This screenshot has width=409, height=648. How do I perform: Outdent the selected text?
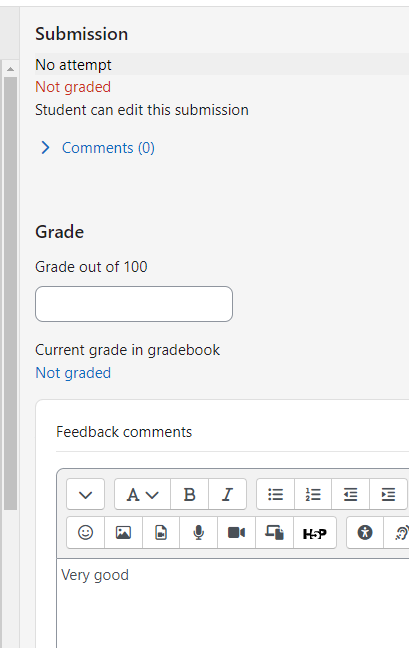click(x=350, y=494)
